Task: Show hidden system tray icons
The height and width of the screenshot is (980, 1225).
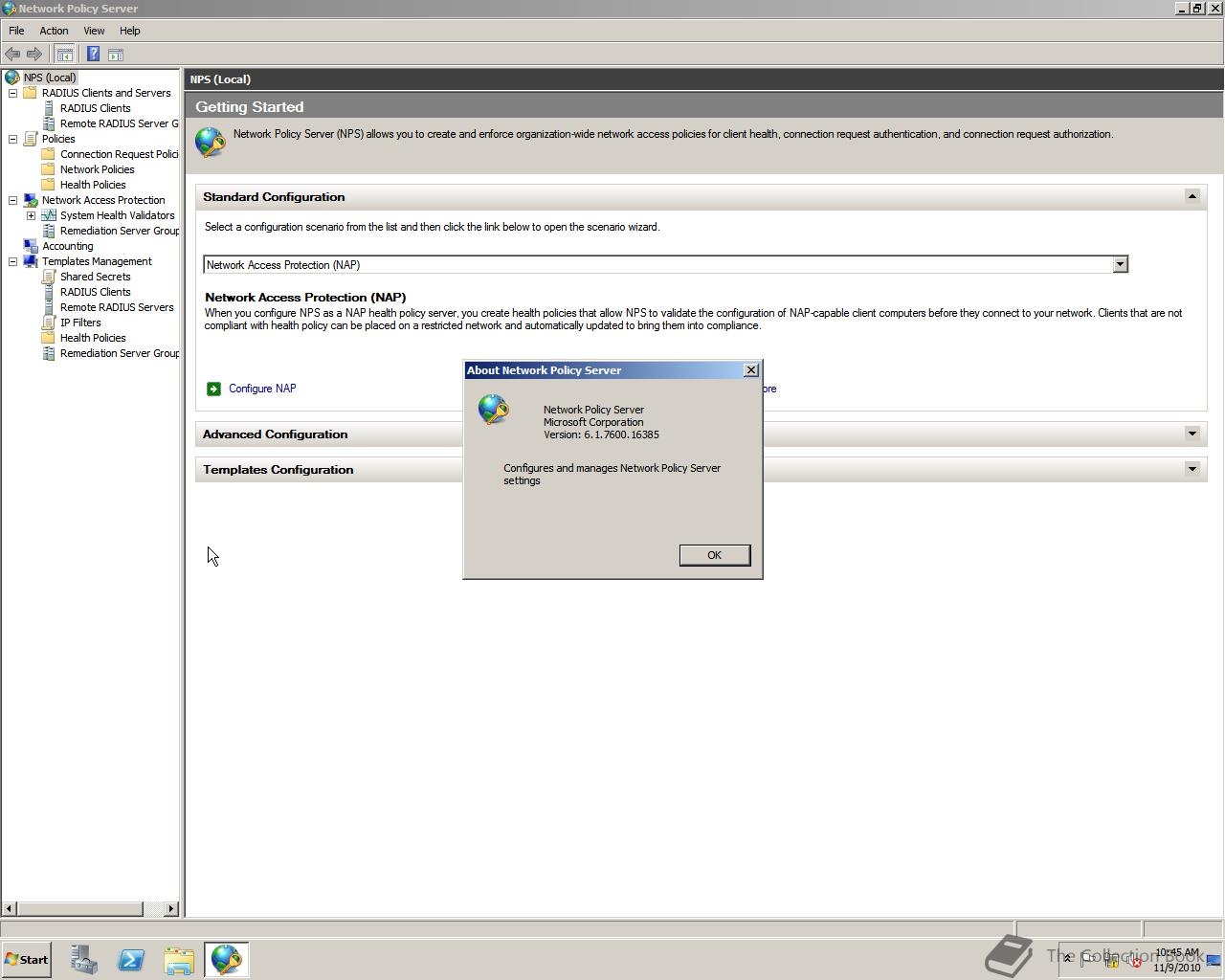Action: coord(1068,959)
